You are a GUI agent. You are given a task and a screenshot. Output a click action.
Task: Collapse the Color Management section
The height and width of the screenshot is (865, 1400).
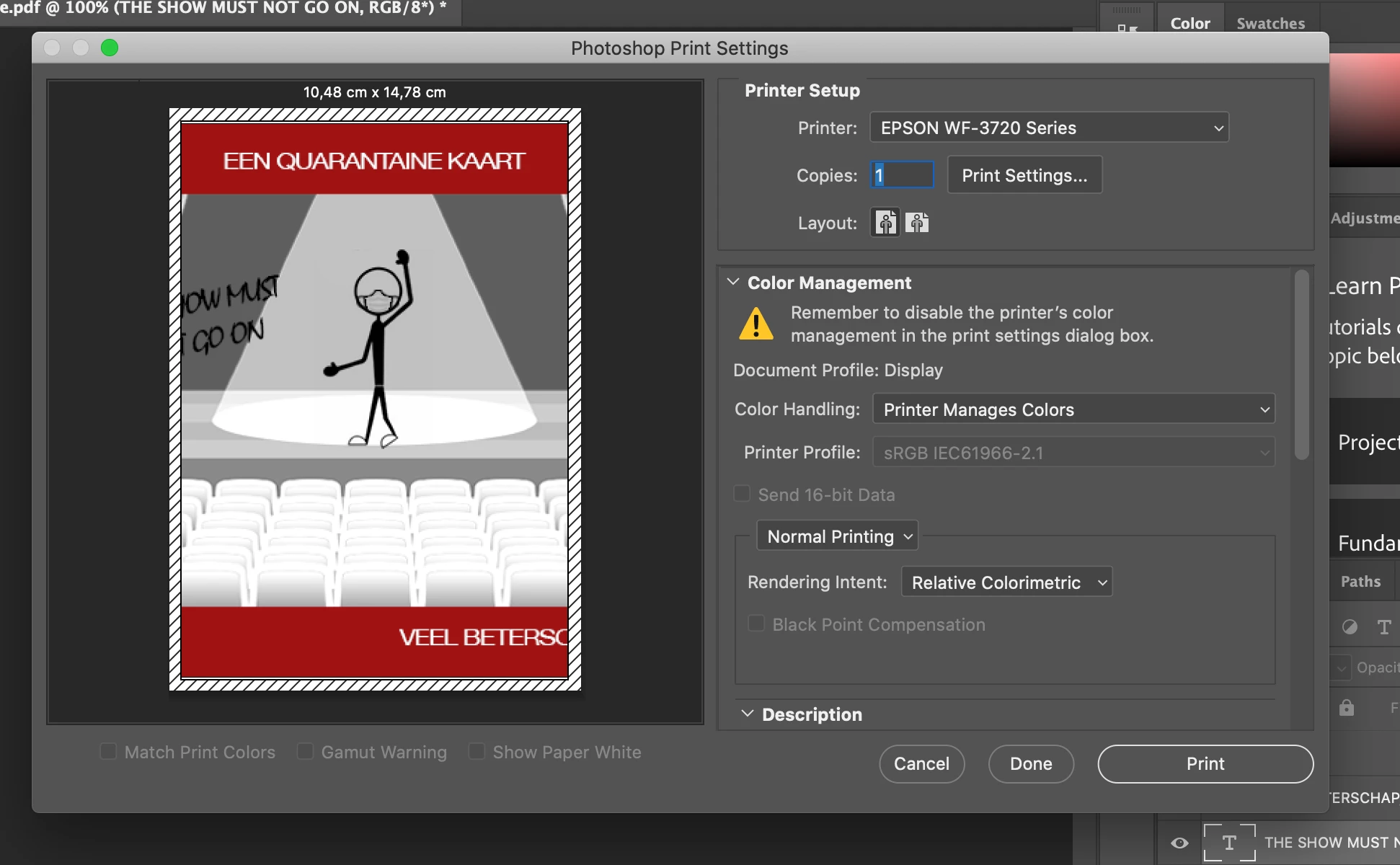pyautogui.click(x=733, y=282)
